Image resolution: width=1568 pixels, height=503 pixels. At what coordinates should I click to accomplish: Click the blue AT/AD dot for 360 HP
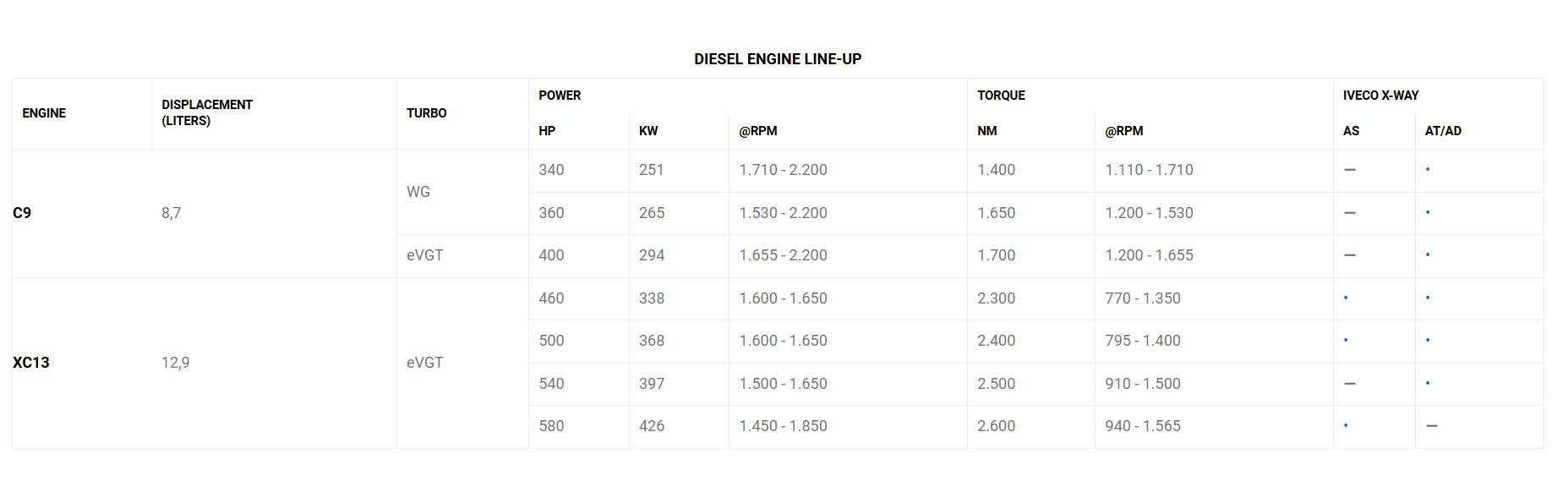pyautogui.click(x=1428, y=213)
